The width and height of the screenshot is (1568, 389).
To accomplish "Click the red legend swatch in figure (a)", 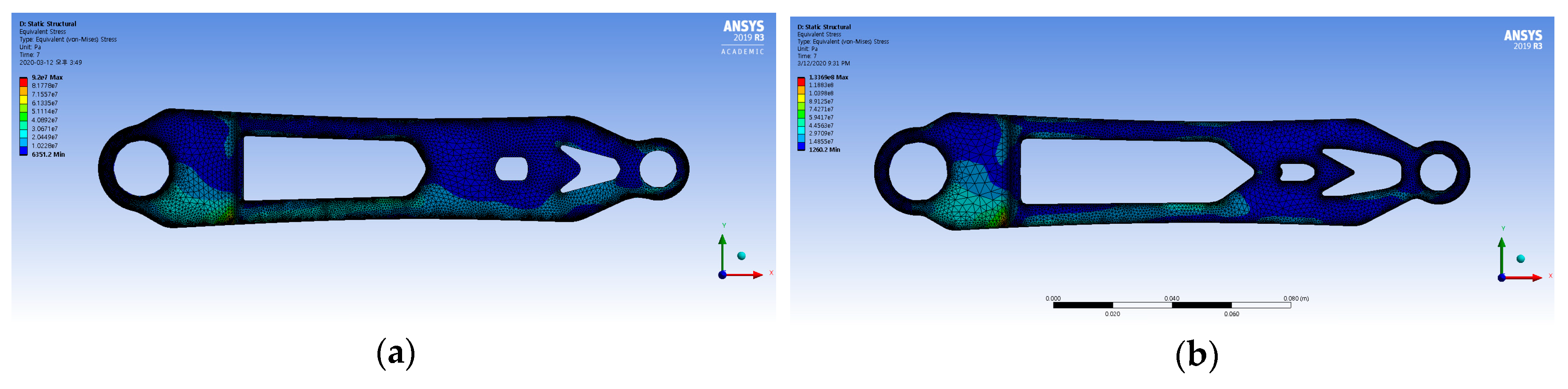I will point(23,82).
